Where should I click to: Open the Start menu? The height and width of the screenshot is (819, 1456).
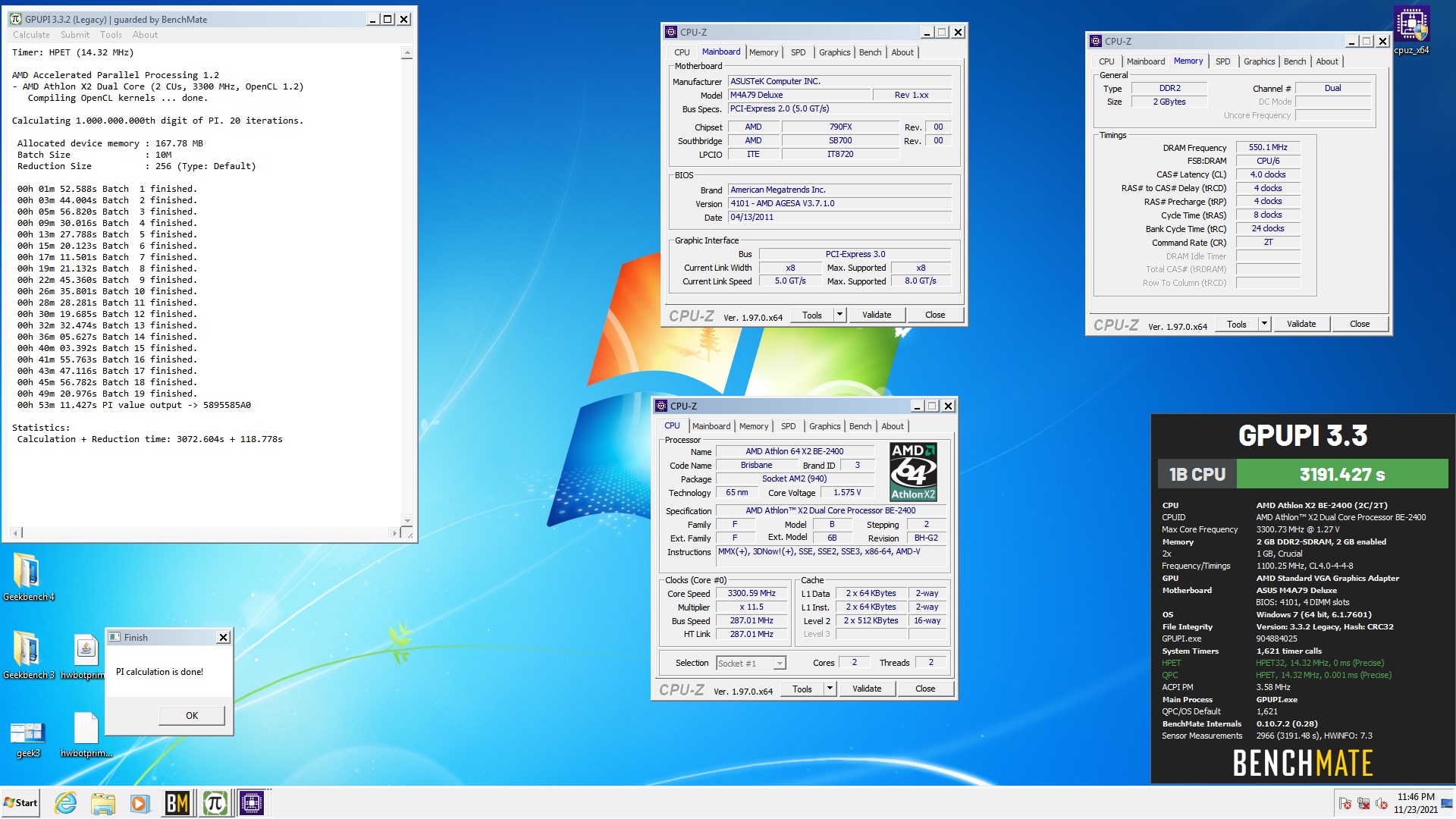click(x=20, y=802)
